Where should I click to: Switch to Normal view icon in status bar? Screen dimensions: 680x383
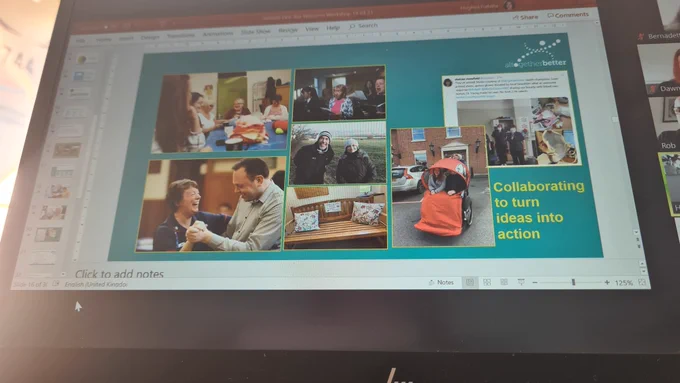pos(470,282)
